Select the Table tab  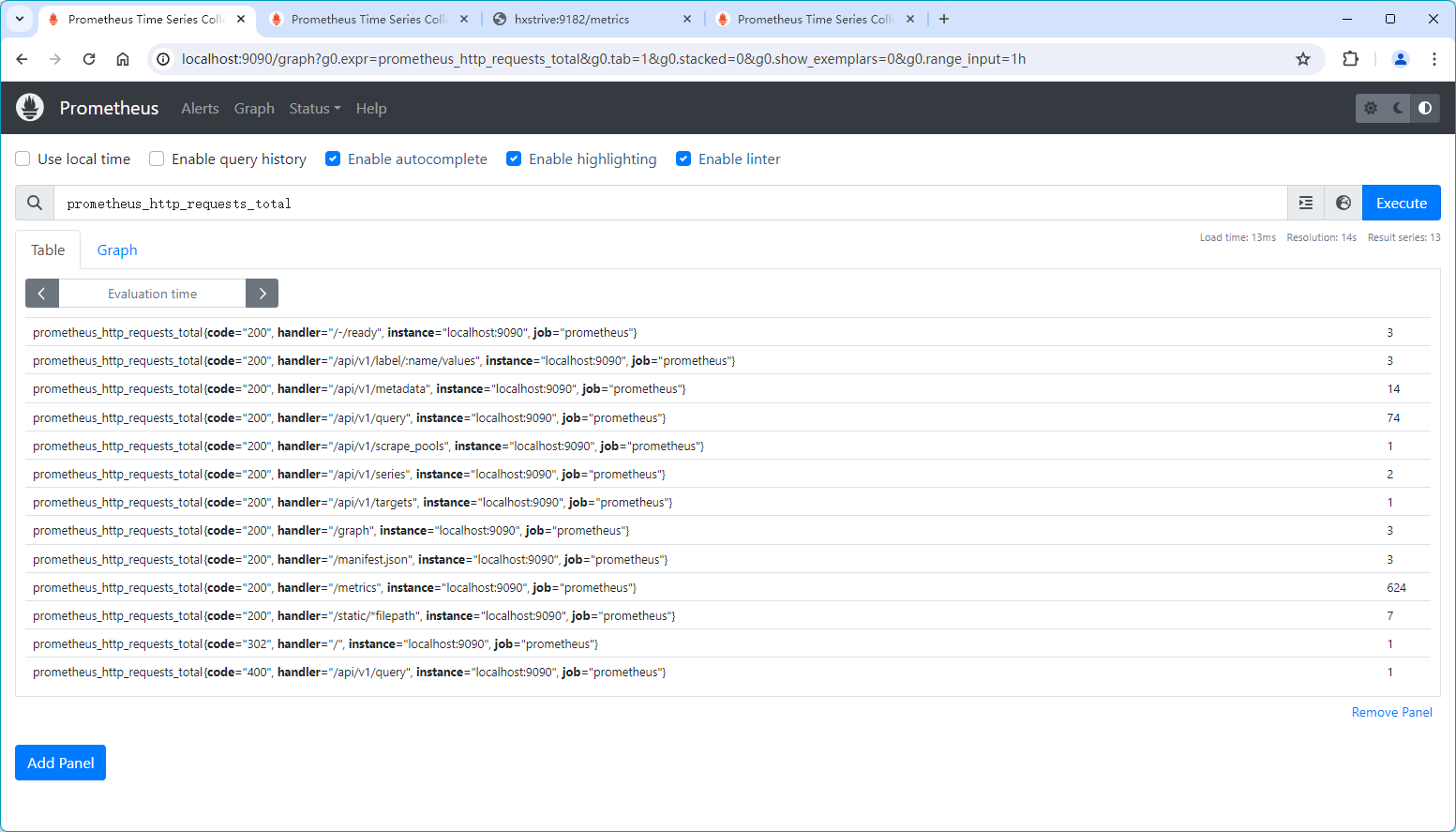tap(48, 250)
